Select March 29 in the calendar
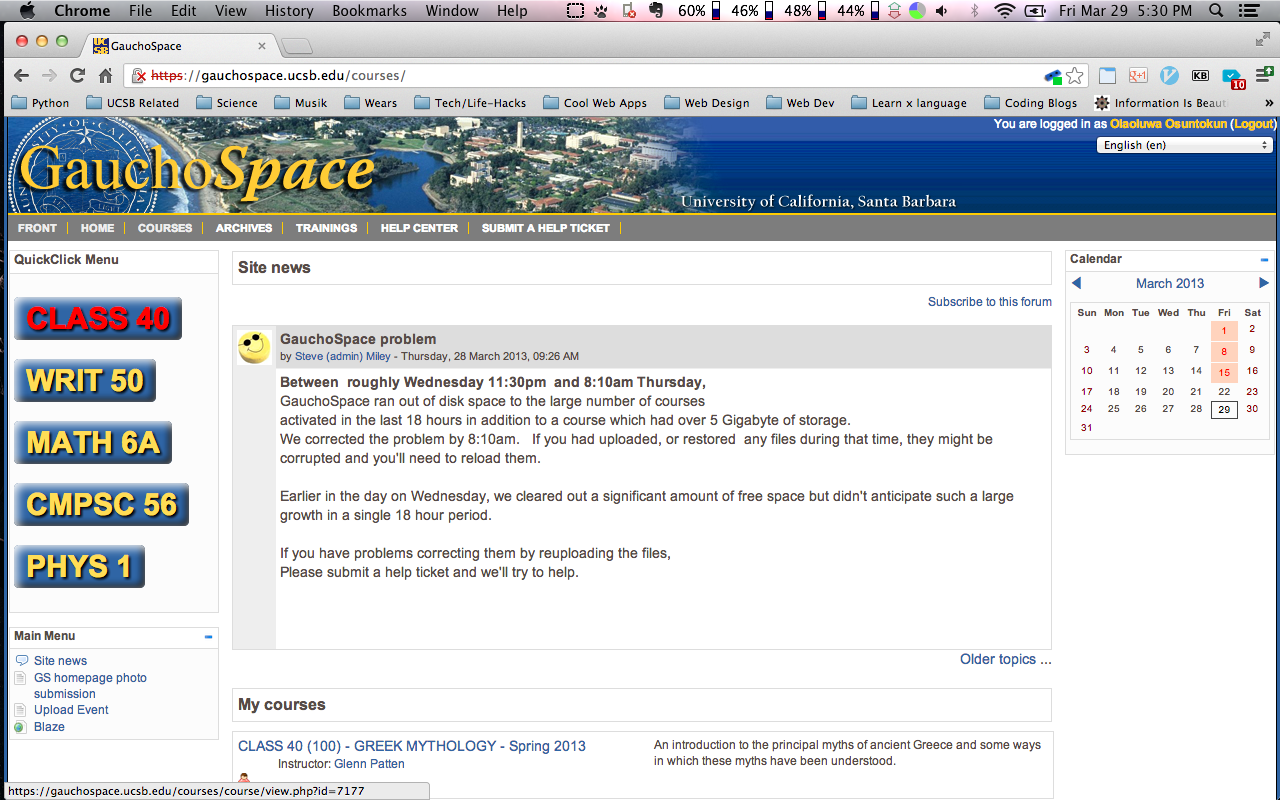This screenshot has width=1280, height=800. (x=1224, y=410)
